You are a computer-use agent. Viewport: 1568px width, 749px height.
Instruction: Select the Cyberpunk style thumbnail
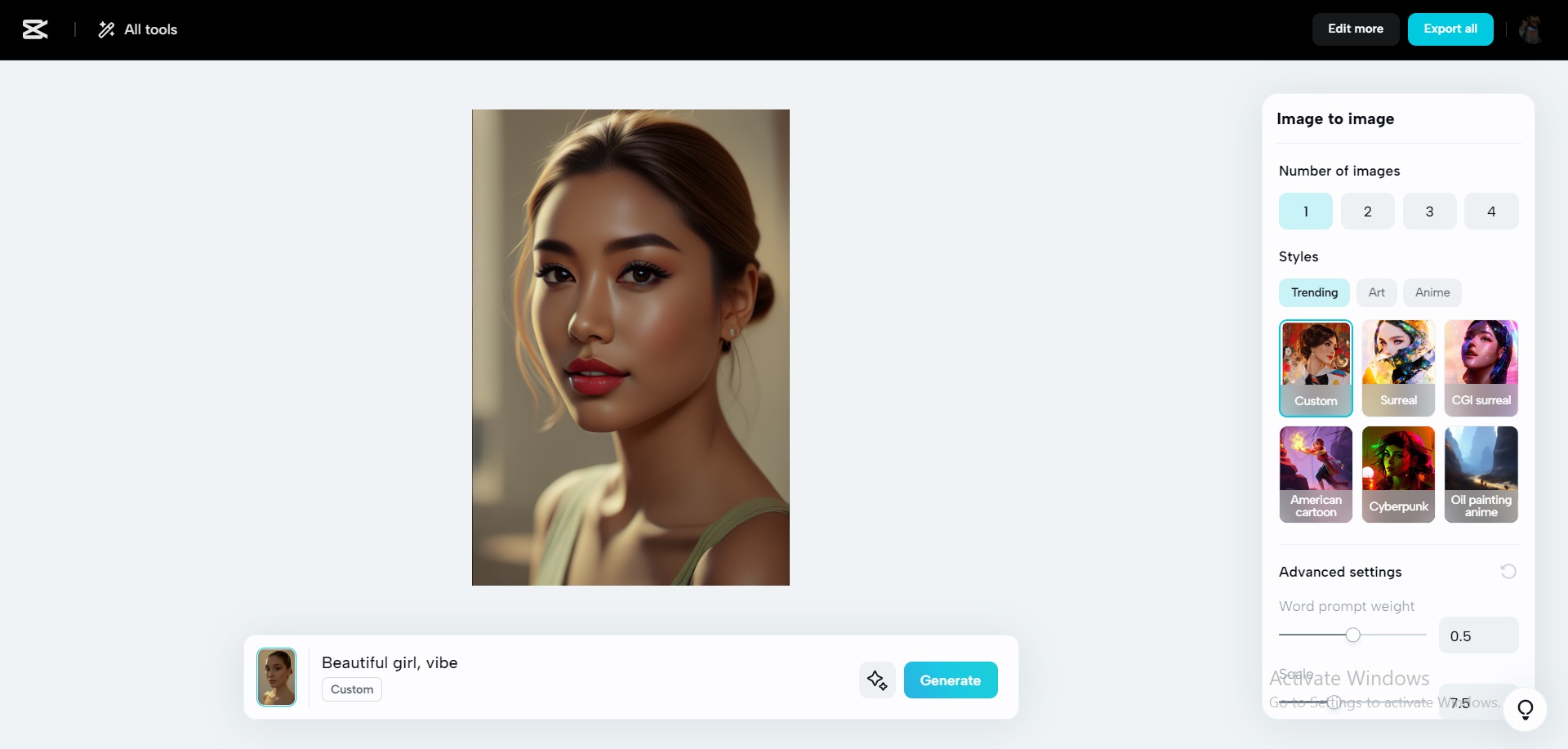[1398, 475]
